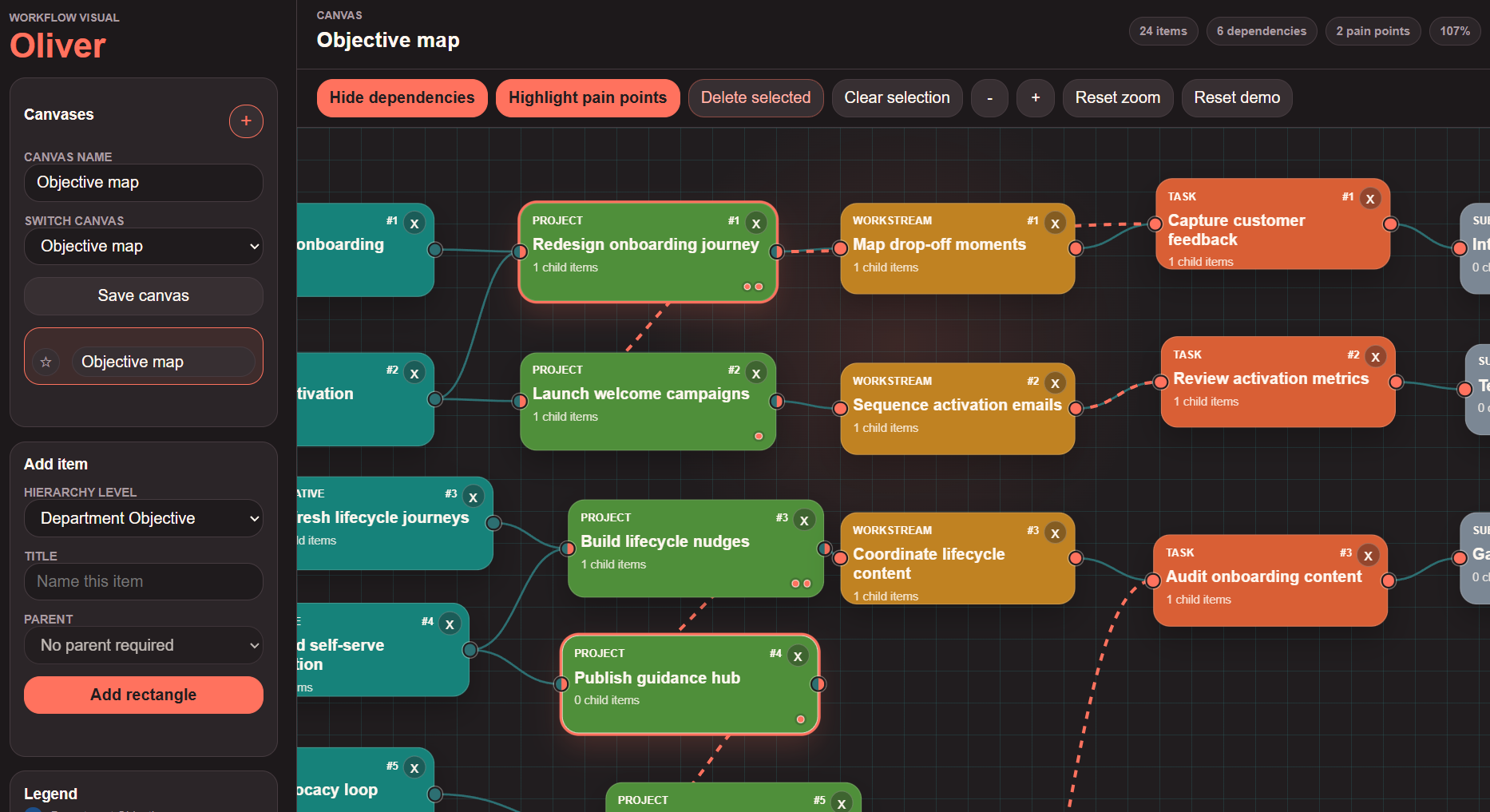Click the 6 dependencies badge
This screenshot has height=812, width=1490.
[x=1262, y=31]
